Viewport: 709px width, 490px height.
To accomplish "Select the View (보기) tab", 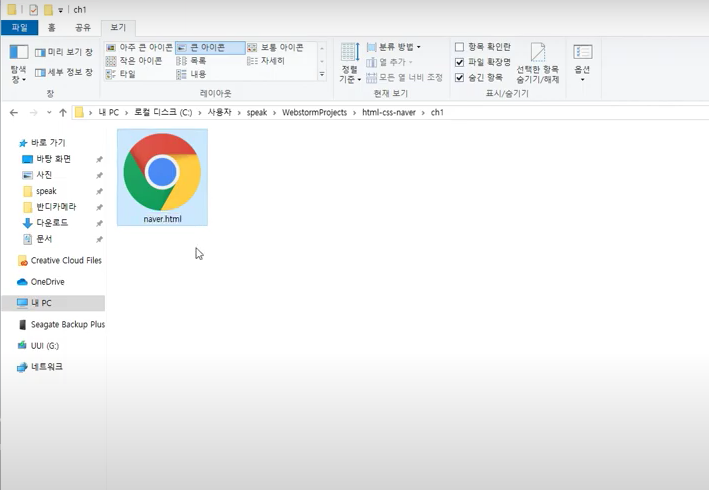I will [x=118, y=28].
